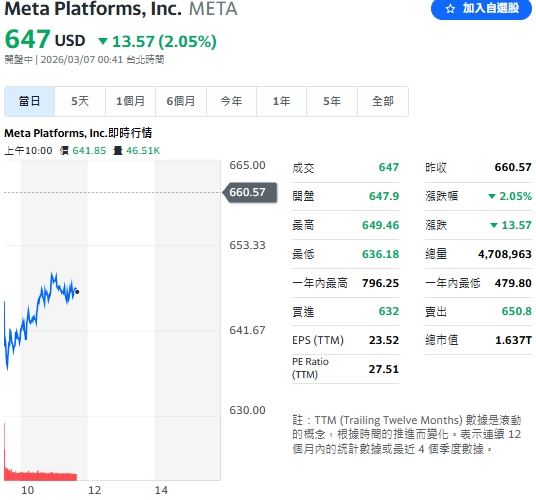Switch chart to 5天 range
The width and height of the screenshot is (536, 500).
pos(80,101)
